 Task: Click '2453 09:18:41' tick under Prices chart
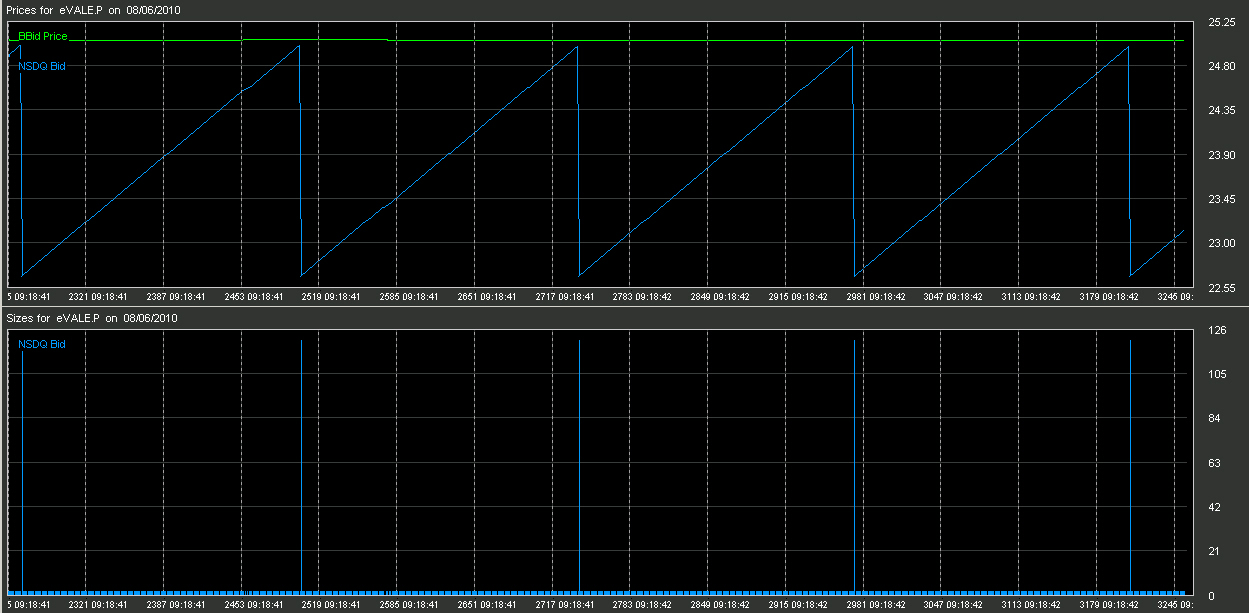(x=255, y=297)
